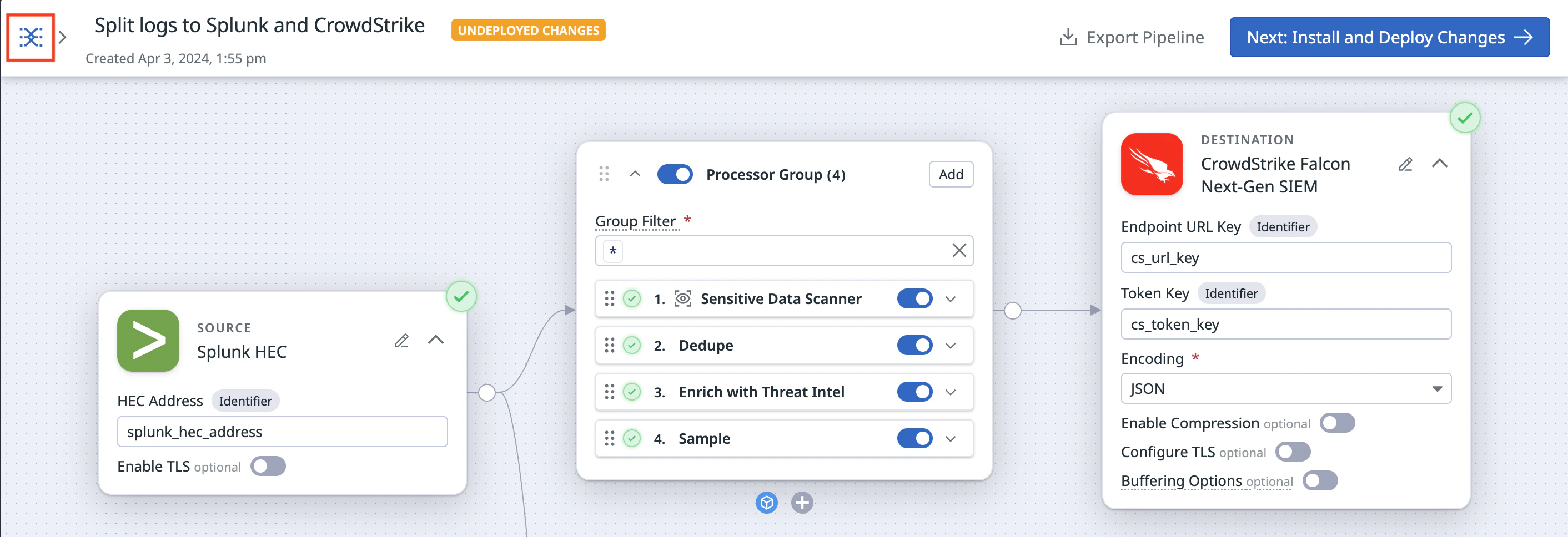
Task: Click the blue cube icon below Processor Group
Action: click(x=766, y=503)
